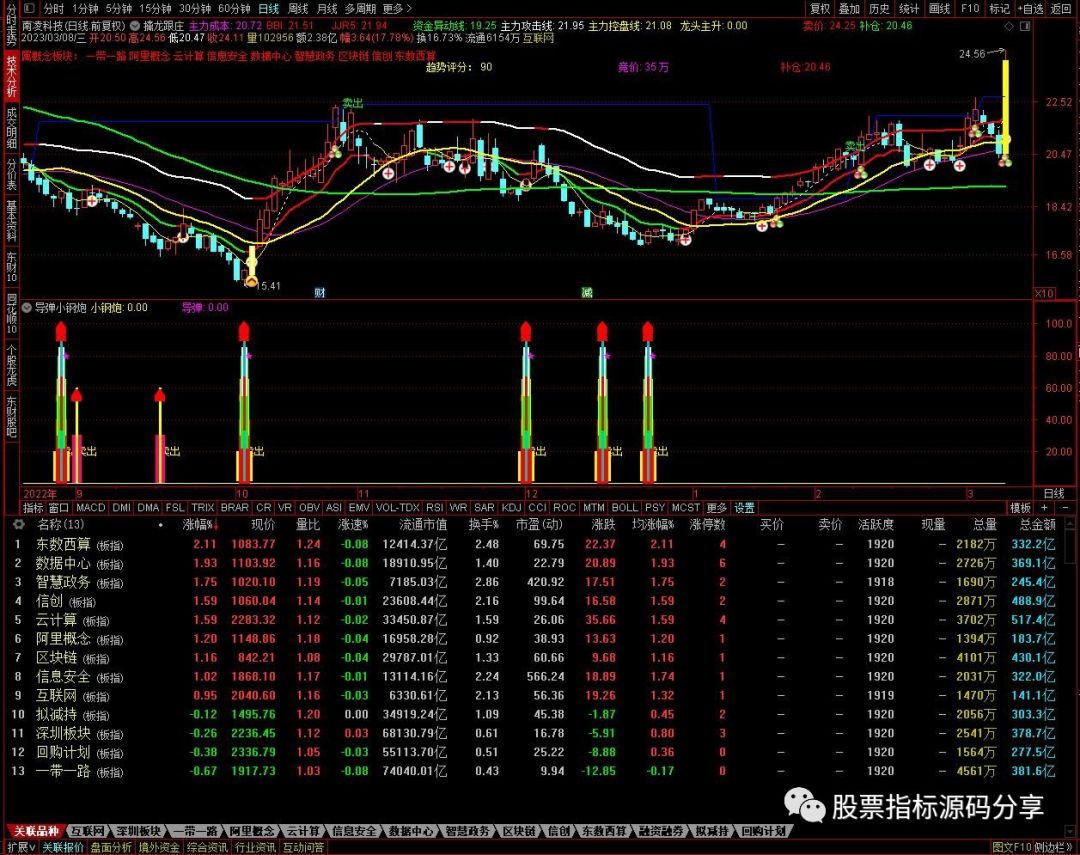Select the 关联品种 bottom tab
The width and height of the screenshot is (1080, 855).
37,831
